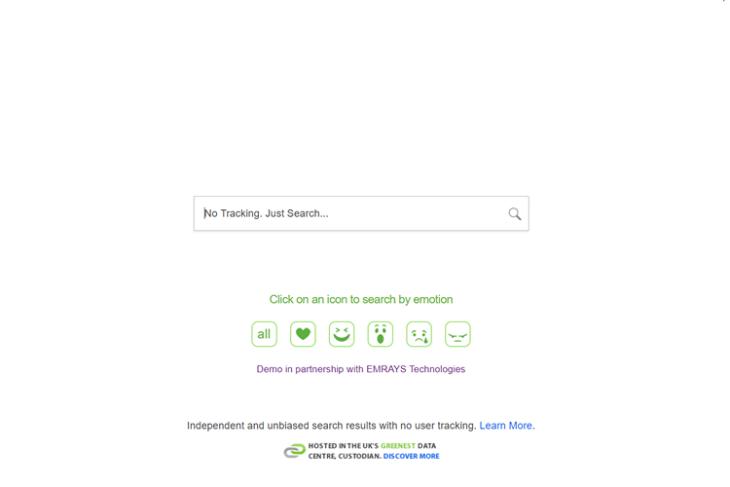The image size is (730, 487).
Task: Click the word 'Technologies' in partnership line
Action: click(x=437, y=369)
